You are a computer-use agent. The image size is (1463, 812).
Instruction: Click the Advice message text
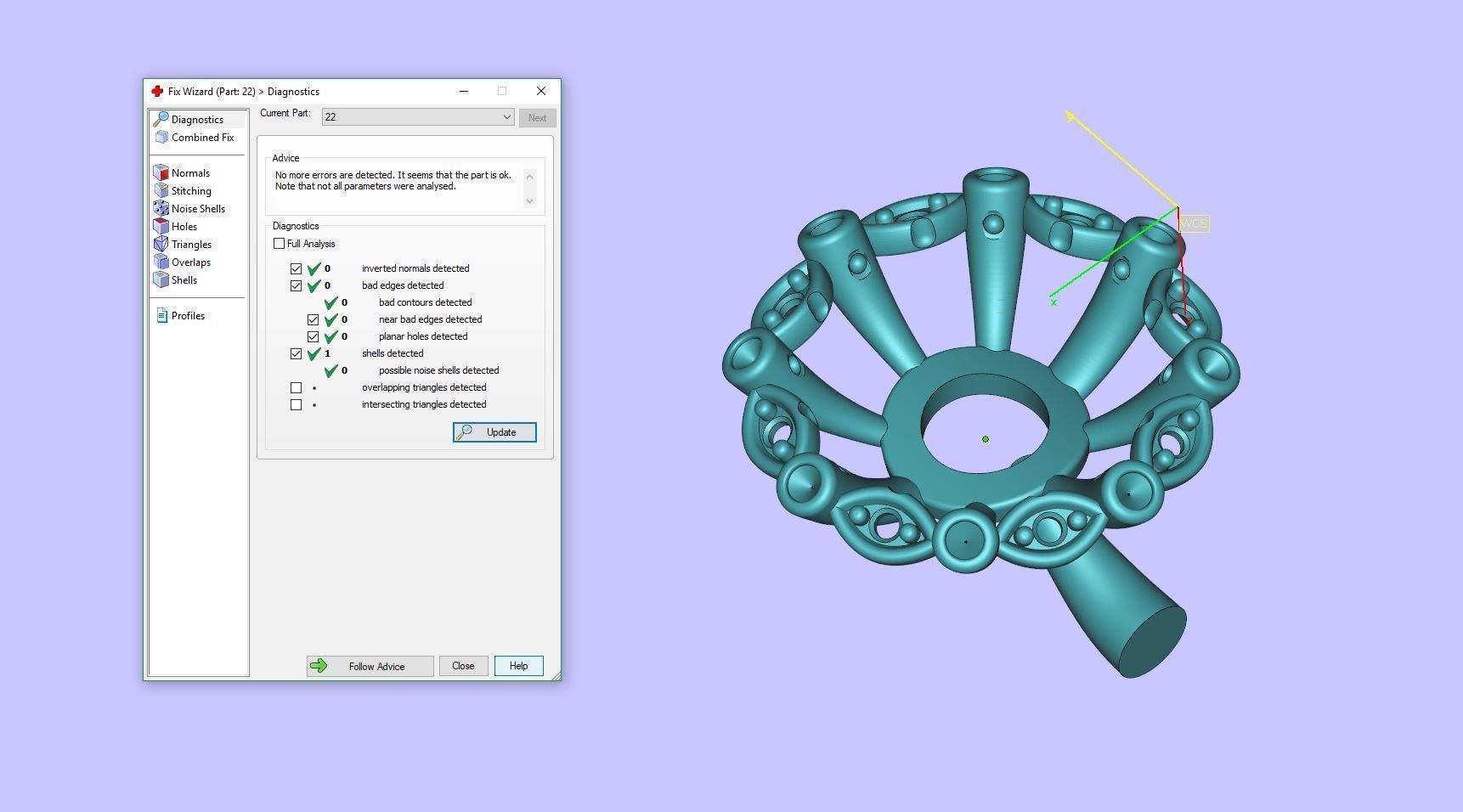click(x=393, y=181)
